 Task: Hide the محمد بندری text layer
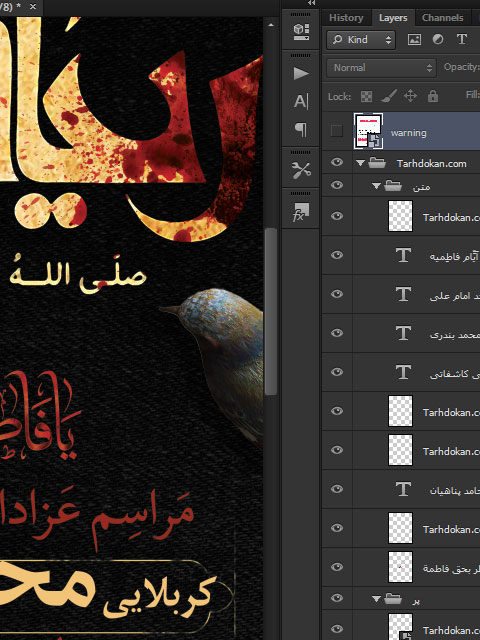click(x=337, y=333)
